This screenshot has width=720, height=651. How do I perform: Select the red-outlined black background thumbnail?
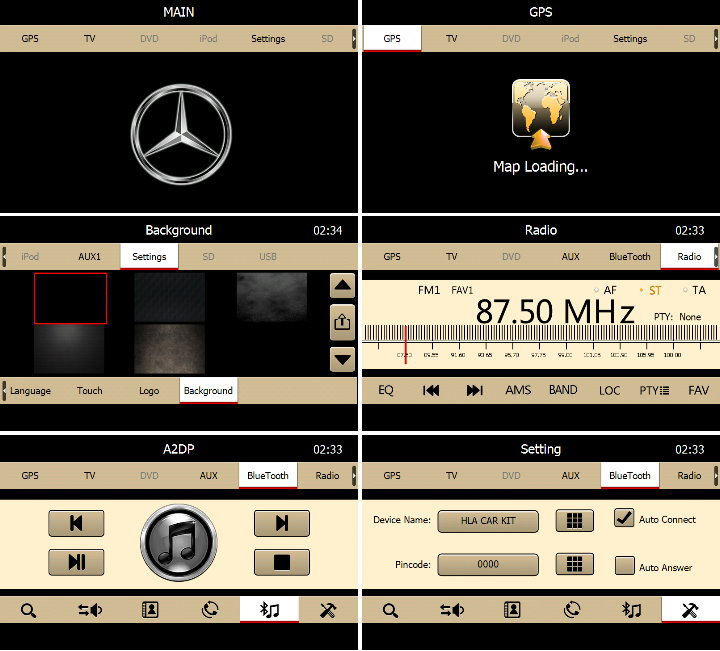[x=70, y=298]
